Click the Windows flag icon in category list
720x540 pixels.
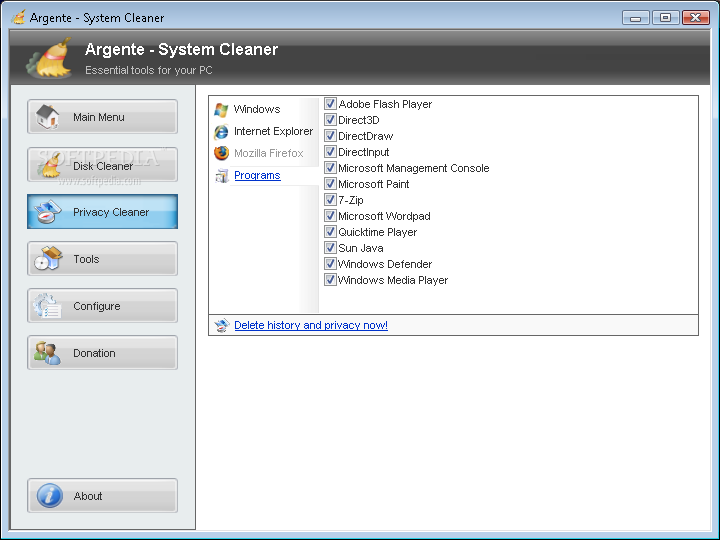(x=221, y=110)
